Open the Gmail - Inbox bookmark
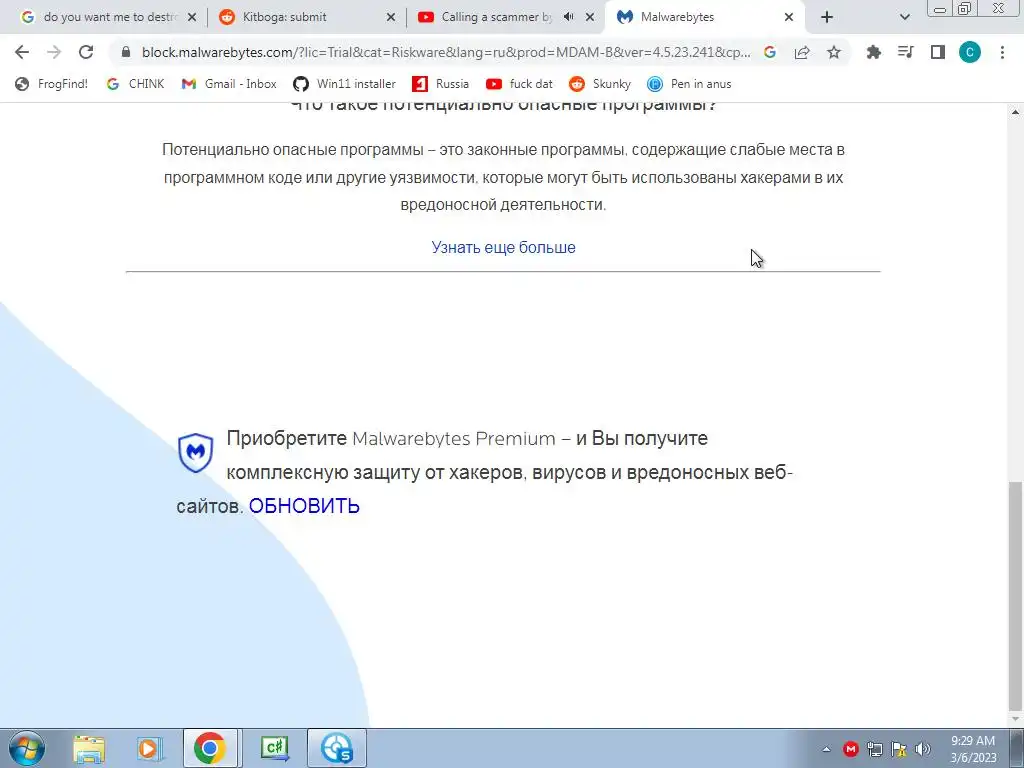This screenshot has width=1024, height=768. pos(229,84)
